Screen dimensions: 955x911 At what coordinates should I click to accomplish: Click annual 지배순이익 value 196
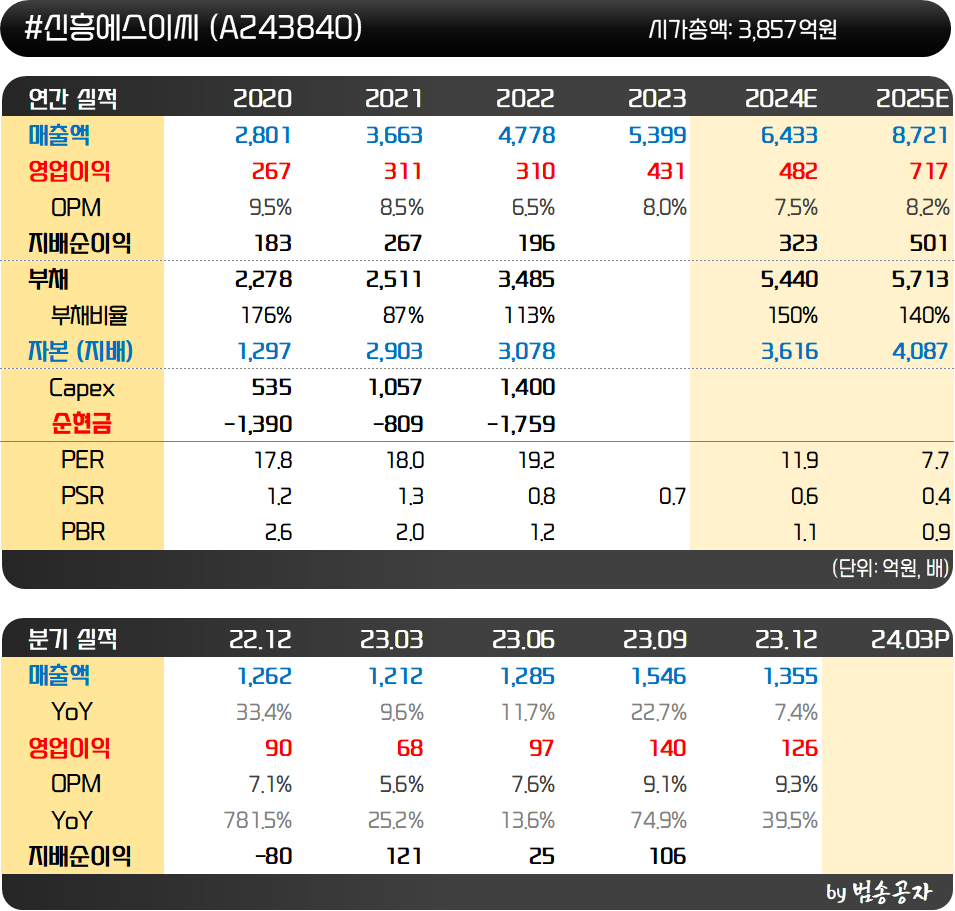pos(537,244)
